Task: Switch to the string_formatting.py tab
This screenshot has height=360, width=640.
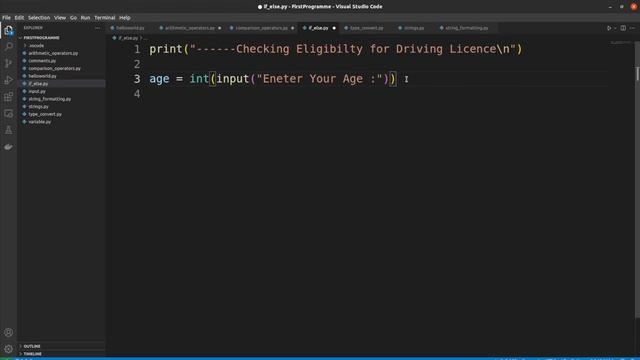Action: 467,28
